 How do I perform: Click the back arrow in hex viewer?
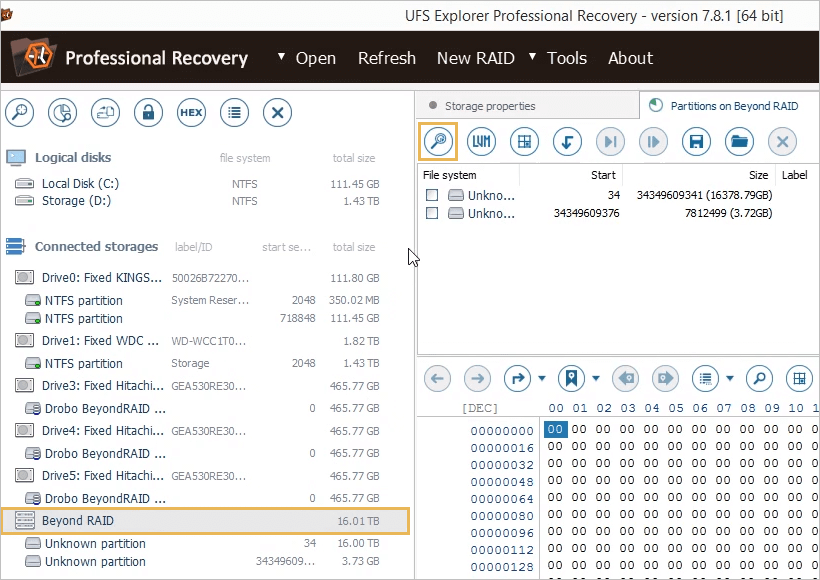coord(438,378)
